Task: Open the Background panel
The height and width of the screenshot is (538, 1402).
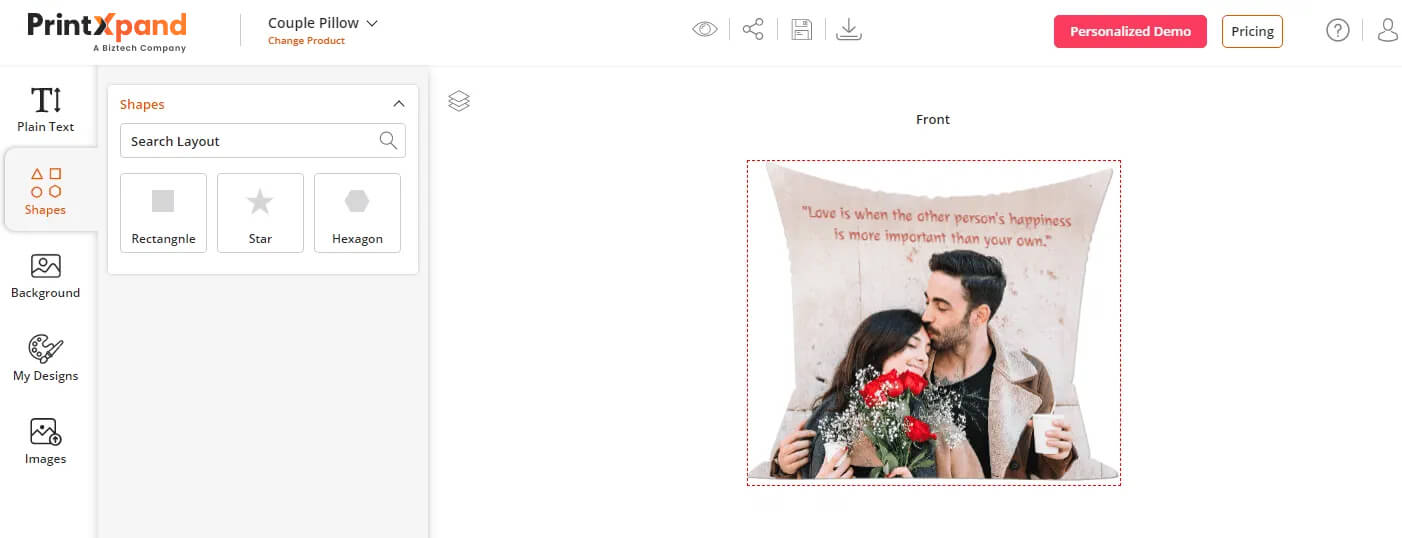Action: pos(46,276)
